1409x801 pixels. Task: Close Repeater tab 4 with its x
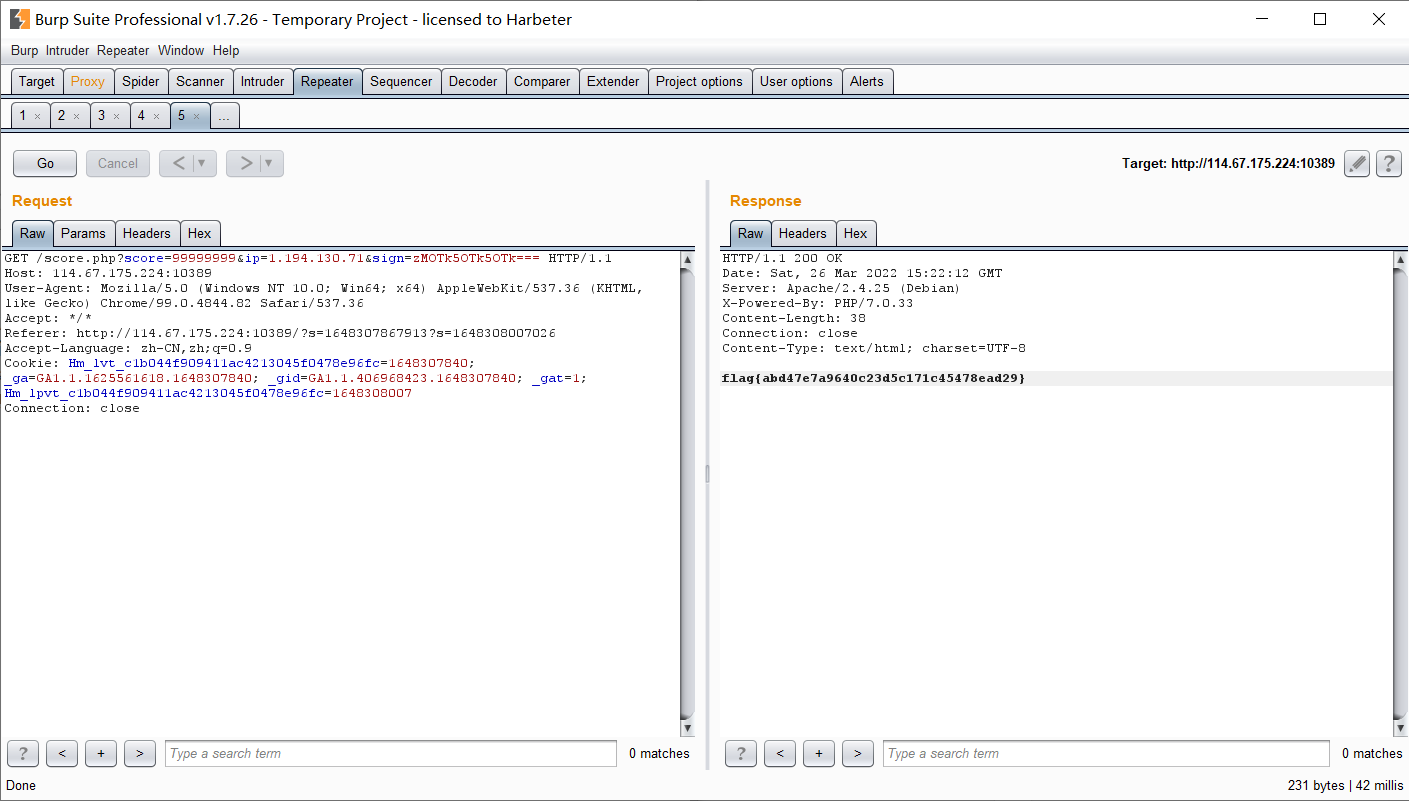pyautogui.click(x=156, y=117)
